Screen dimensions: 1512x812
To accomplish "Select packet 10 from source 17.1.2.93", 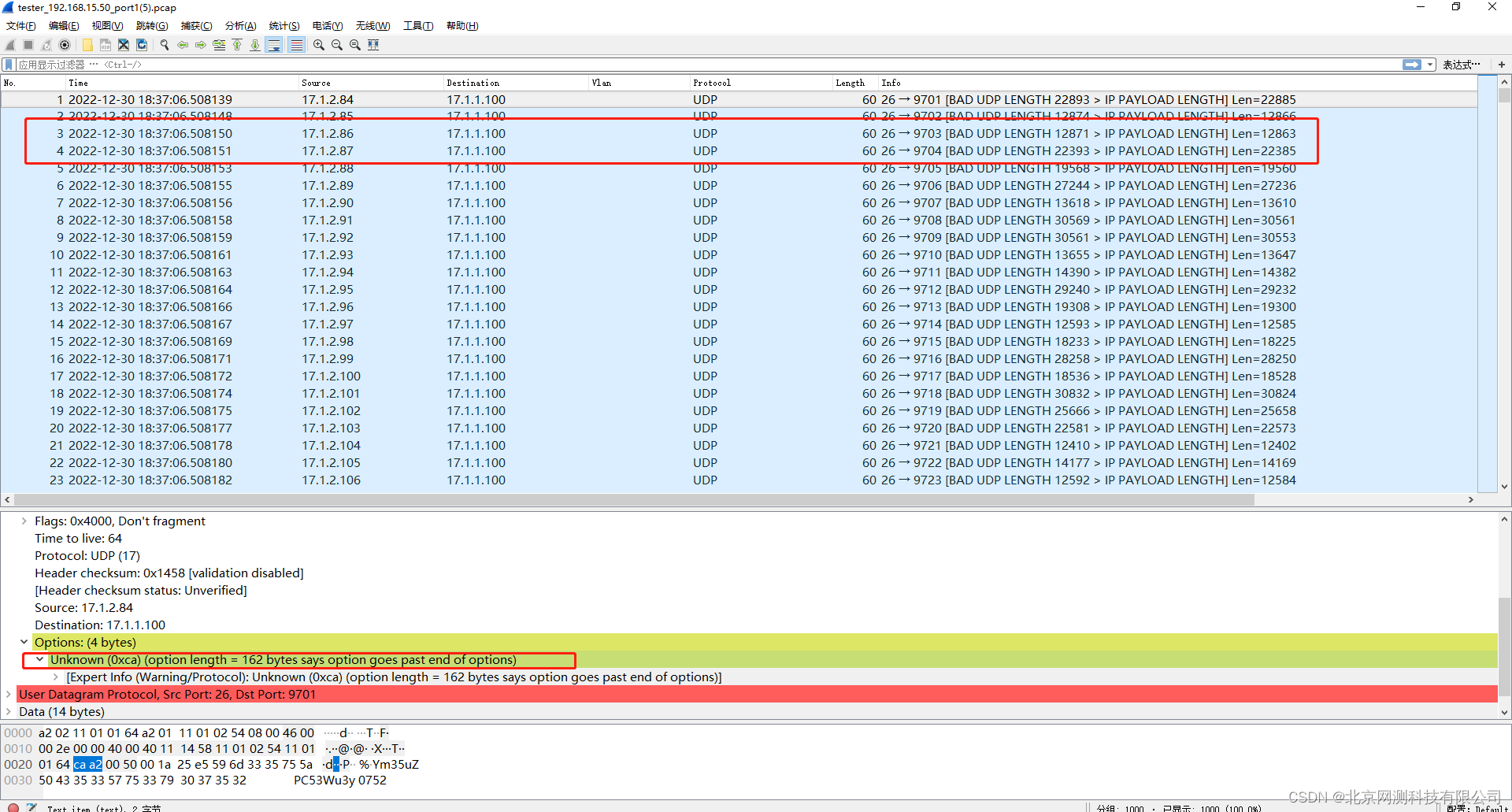I will pyautogui.click(x=739, y=254).
